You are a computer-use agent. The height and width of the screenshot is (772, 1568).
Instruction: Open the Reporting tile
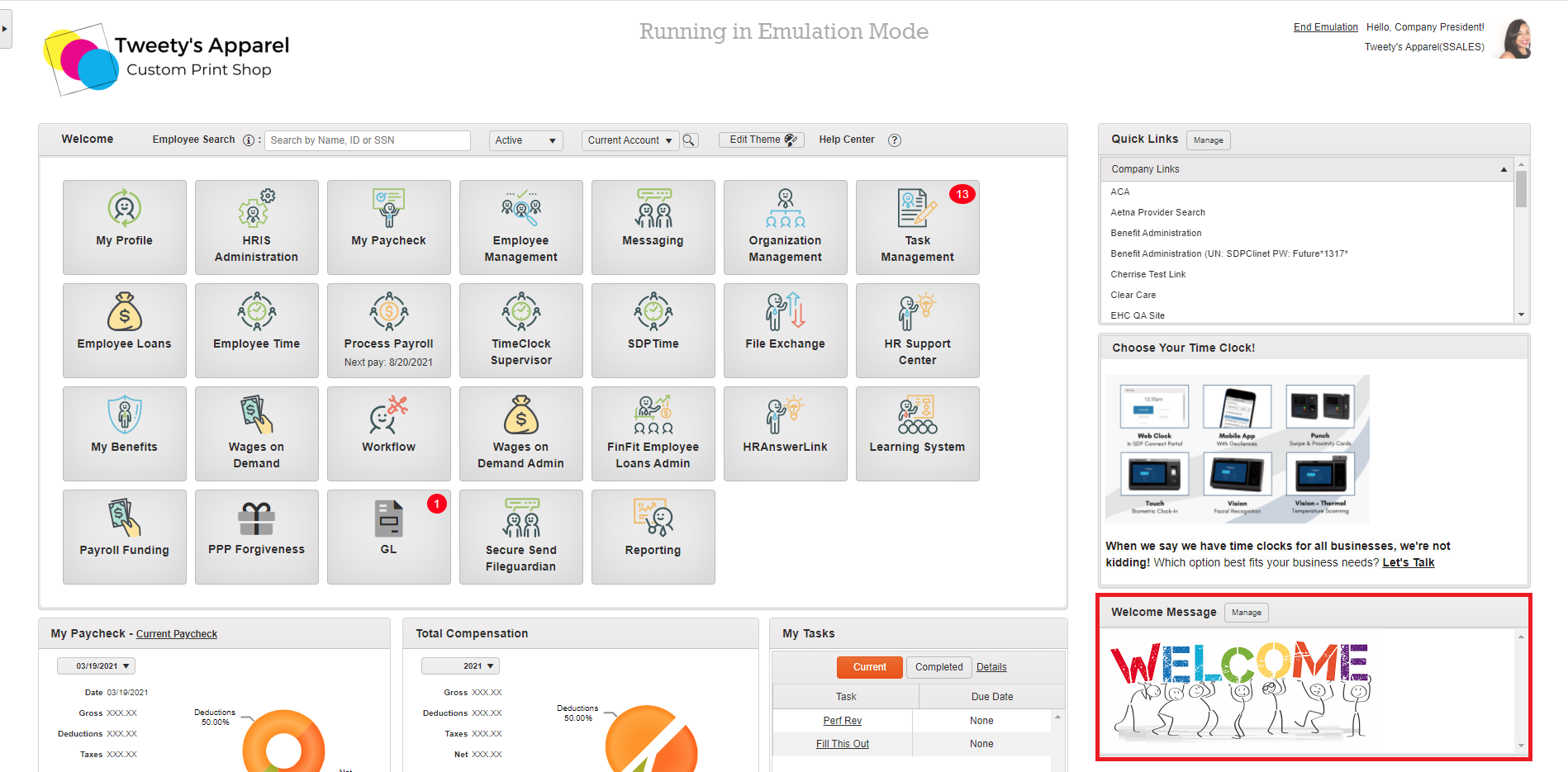tap(653, 537)
